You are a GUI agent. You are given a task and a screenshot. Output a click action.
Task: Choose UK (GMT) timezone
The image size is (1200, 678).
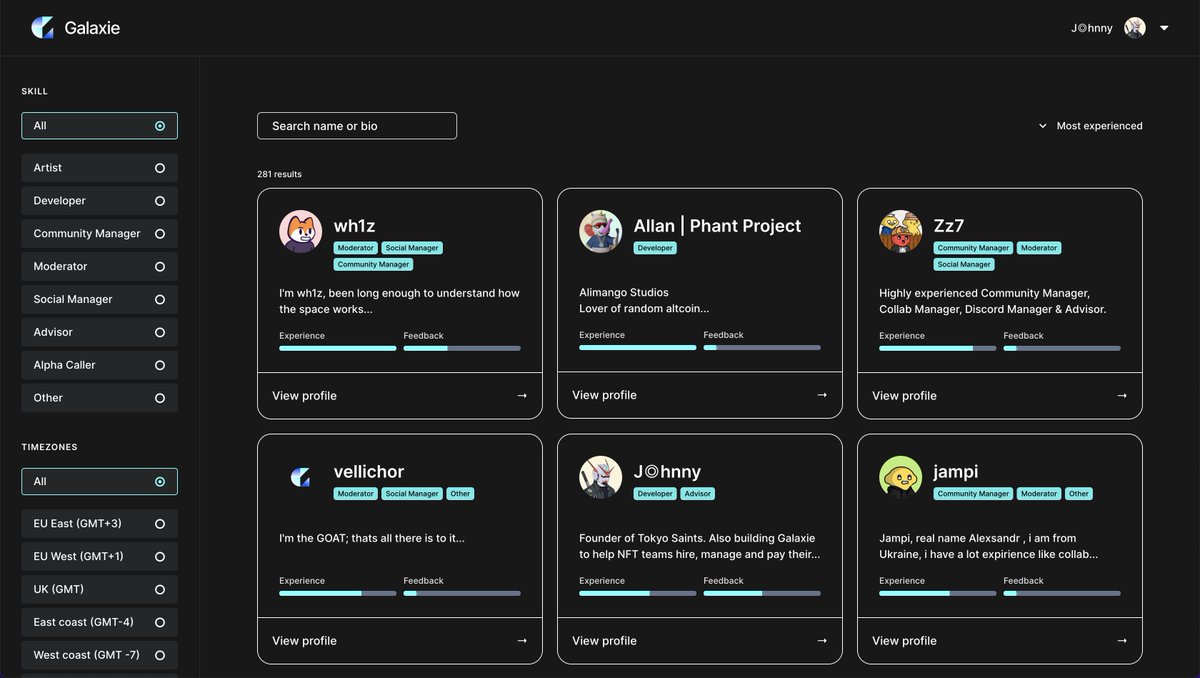click(99, 590)
